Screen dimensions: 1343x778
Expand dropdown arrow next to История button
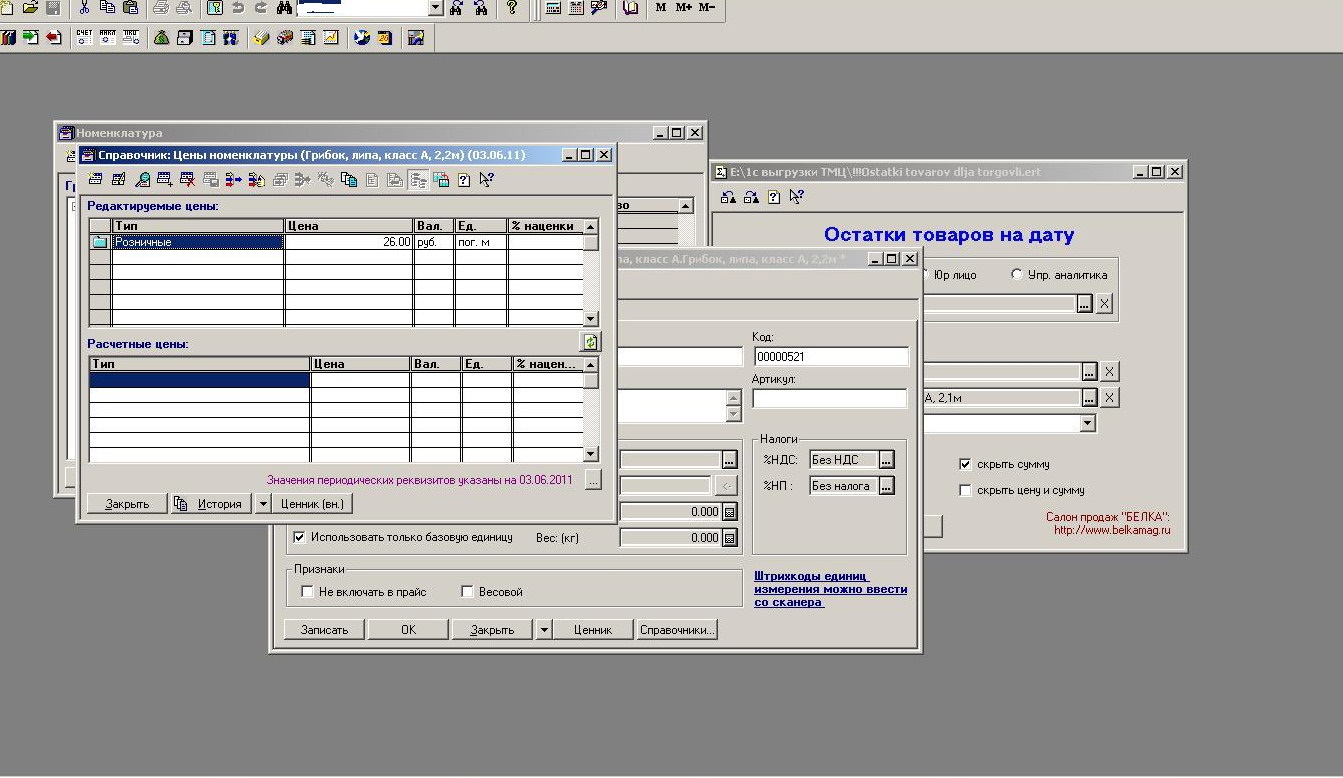point(263,504)
